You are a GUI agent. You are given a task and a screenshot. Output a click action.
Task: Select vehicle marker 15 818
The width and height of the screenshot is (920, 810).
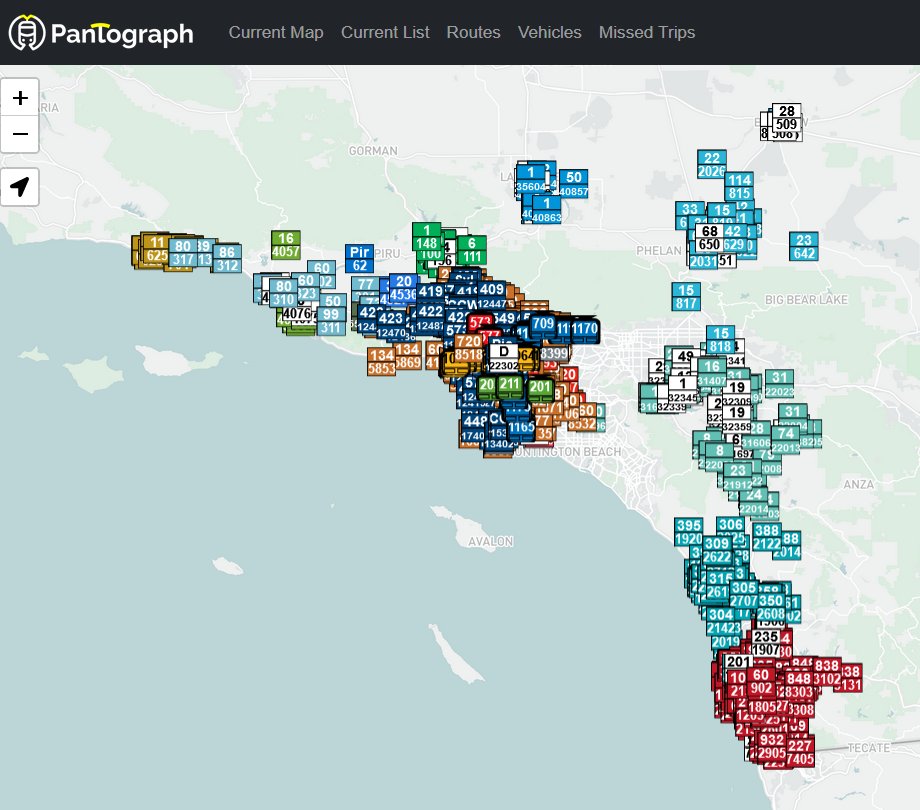click(x=721, y=340)
